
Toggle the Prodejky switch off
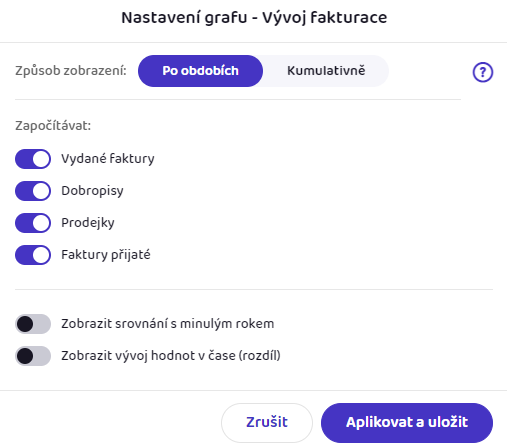pyautogui.click(x=33, y=223)
